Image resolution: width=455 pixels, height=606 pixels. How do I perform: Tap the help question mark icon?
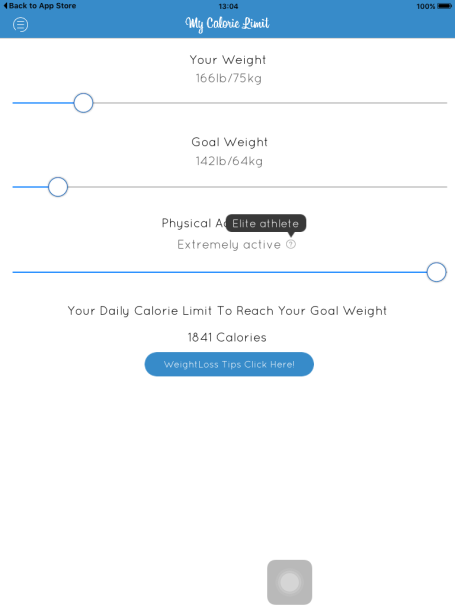pyautogui.click(x=291, y=244)
